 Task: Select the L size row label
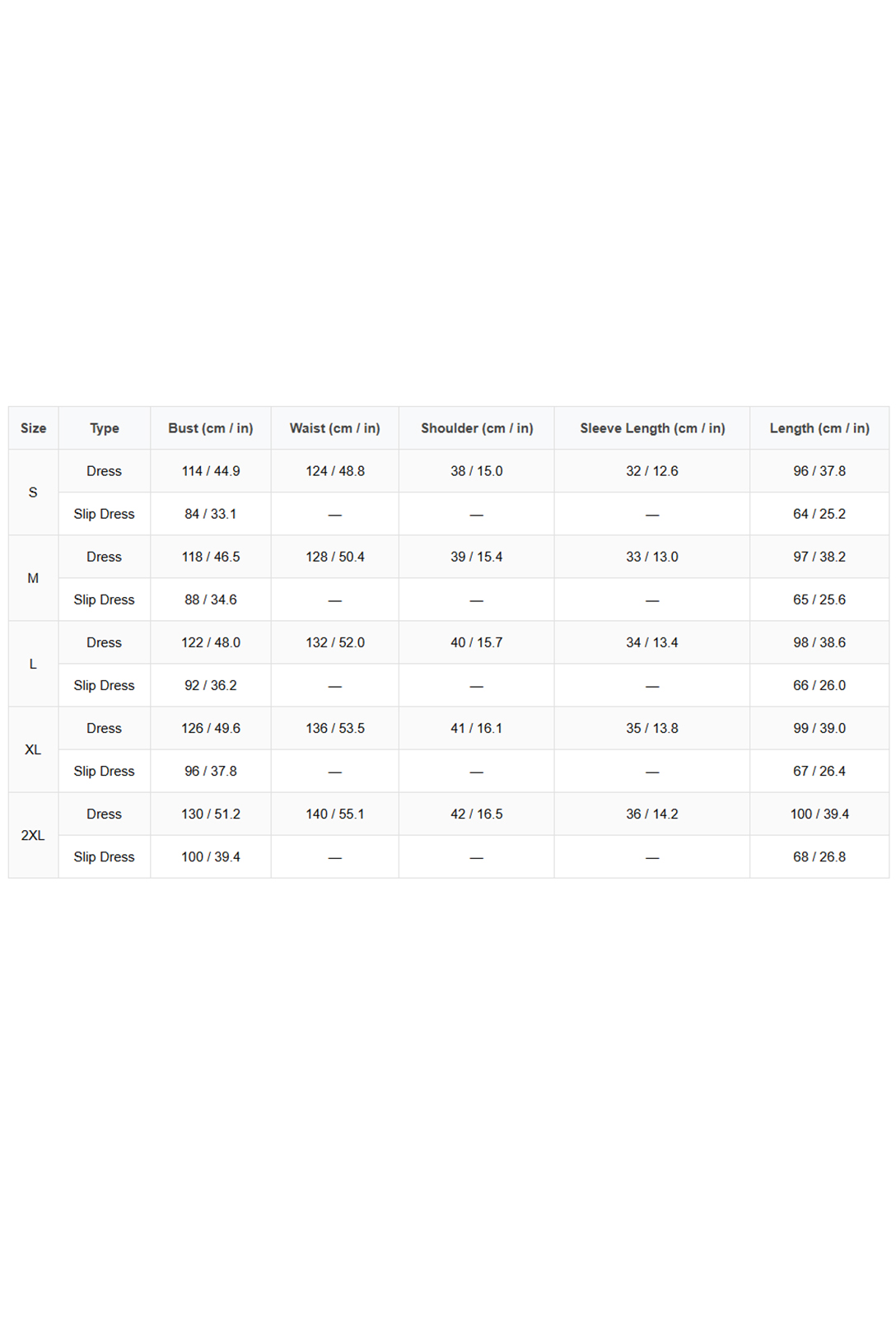click(x=33, y=664)
